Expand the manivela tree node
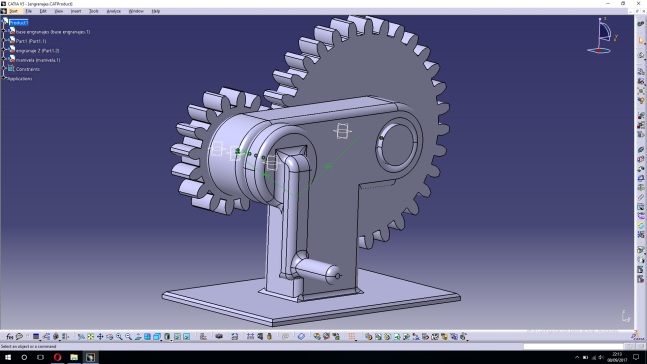Image resolution: width=647 pixels, height=364 pixels. pos(4,59)
